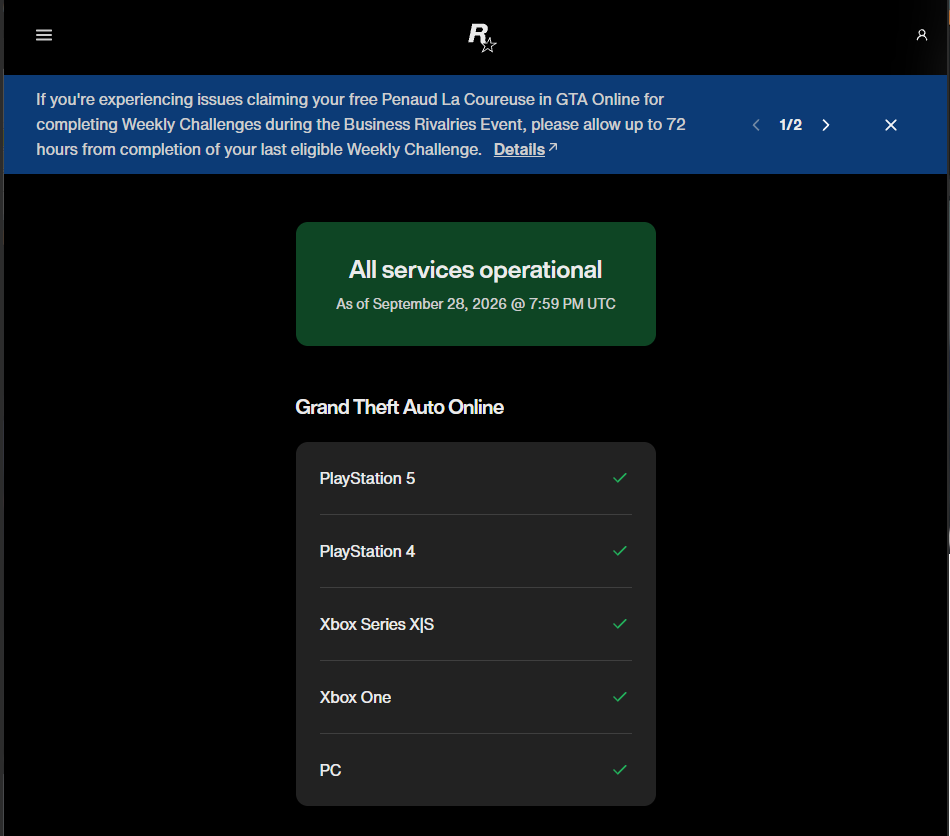This screenshot has width=950, height=836.
Task: Click Xbox Series X|S green status checkmark
Action: 620,624
